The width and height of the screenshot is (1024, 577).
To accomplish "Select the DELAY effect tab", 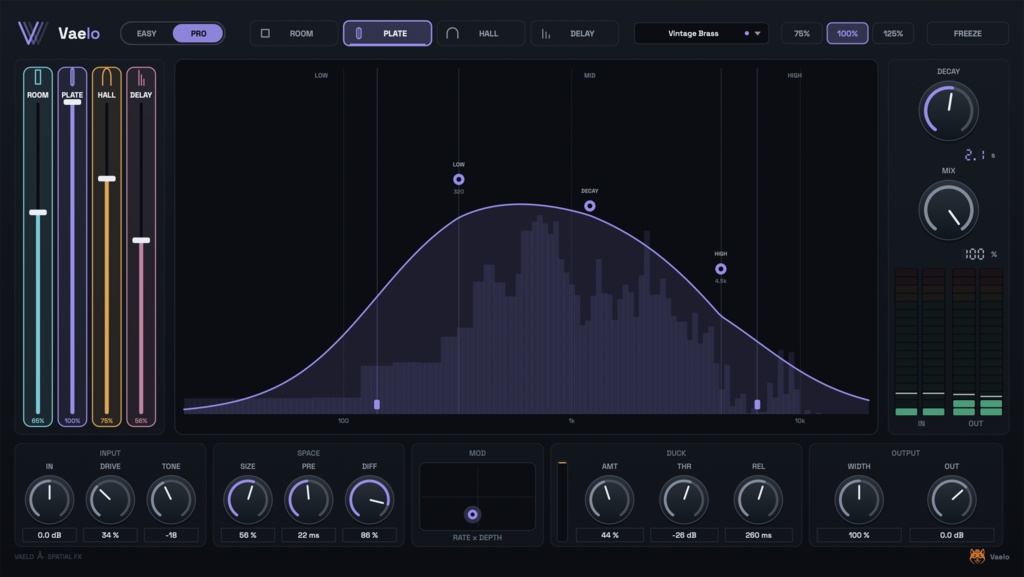I will pos(575,33).
